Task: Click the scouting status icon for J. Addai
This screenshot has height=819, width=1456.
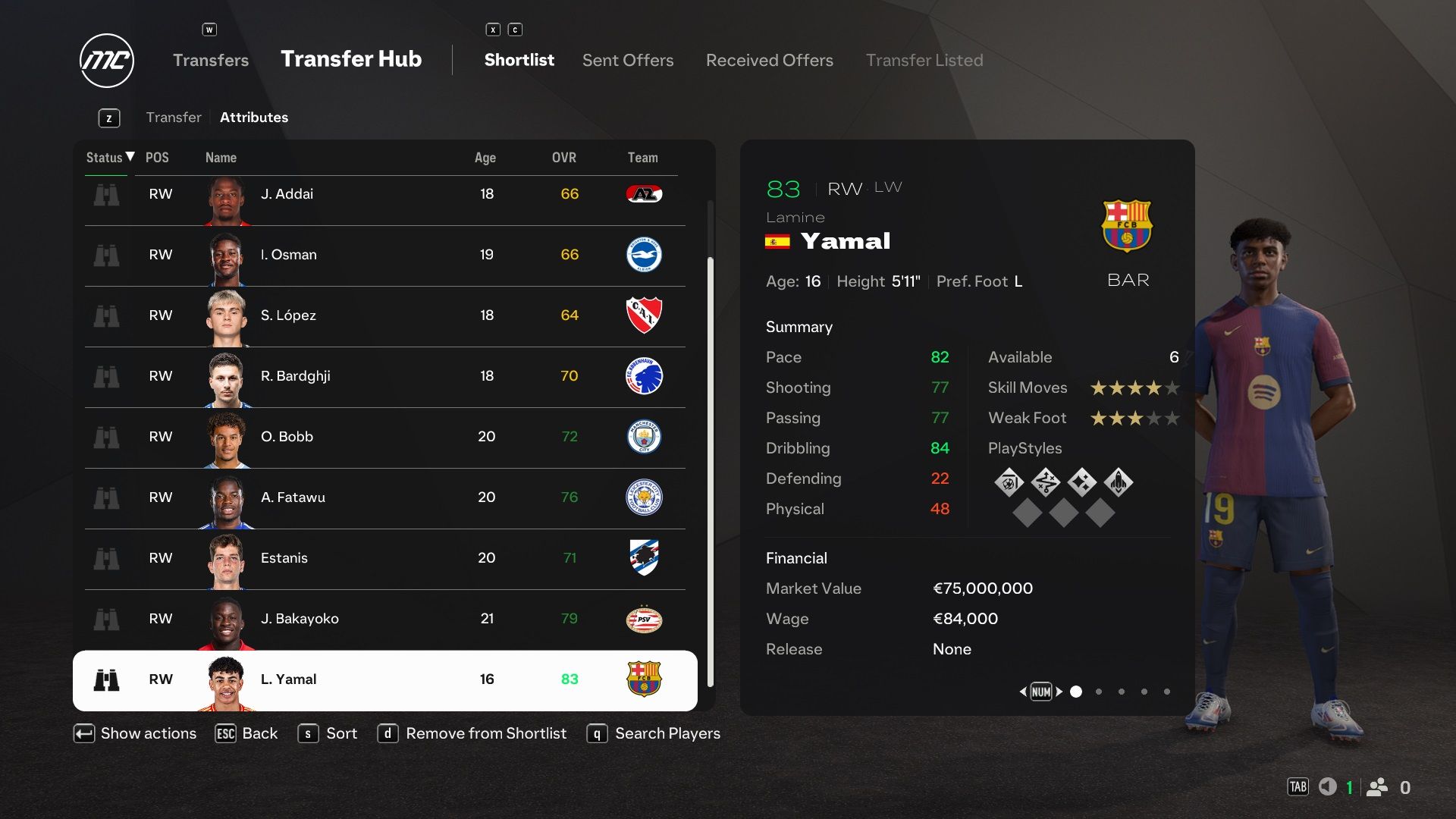Action: pyautogui.click(x=107, y=193)
